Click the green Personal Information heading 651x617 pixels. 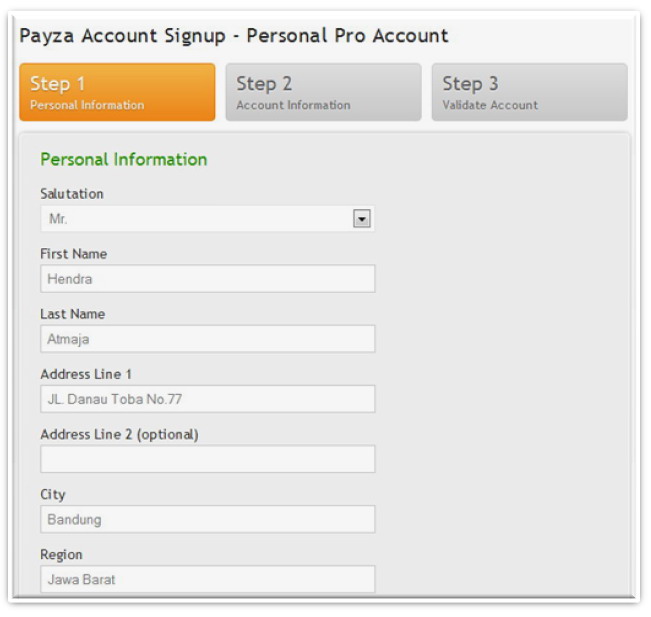(x=123, y=159)
